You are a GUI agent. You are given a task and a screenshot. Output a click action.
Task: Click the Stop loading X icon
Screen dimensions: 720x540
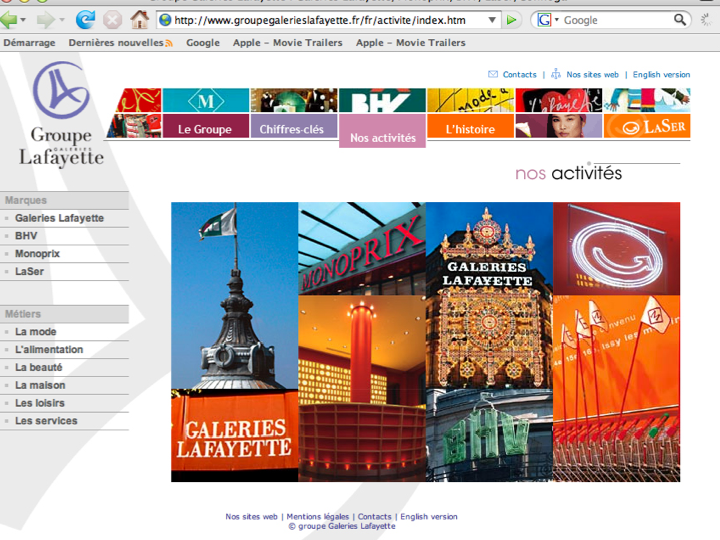pyautogui.click(x=112, y=20)
